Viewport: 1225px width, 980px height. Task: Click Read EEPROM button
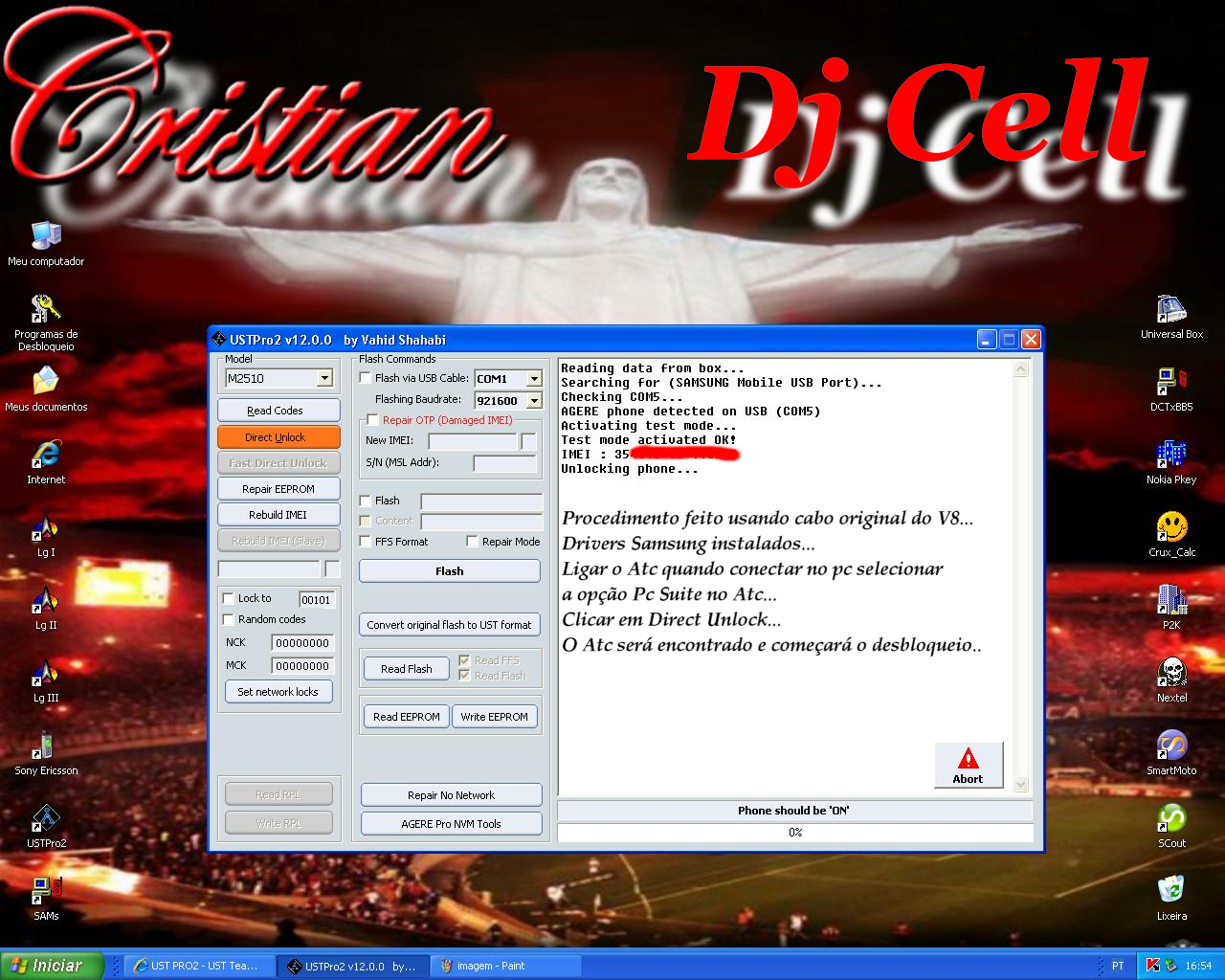point(407,717)
